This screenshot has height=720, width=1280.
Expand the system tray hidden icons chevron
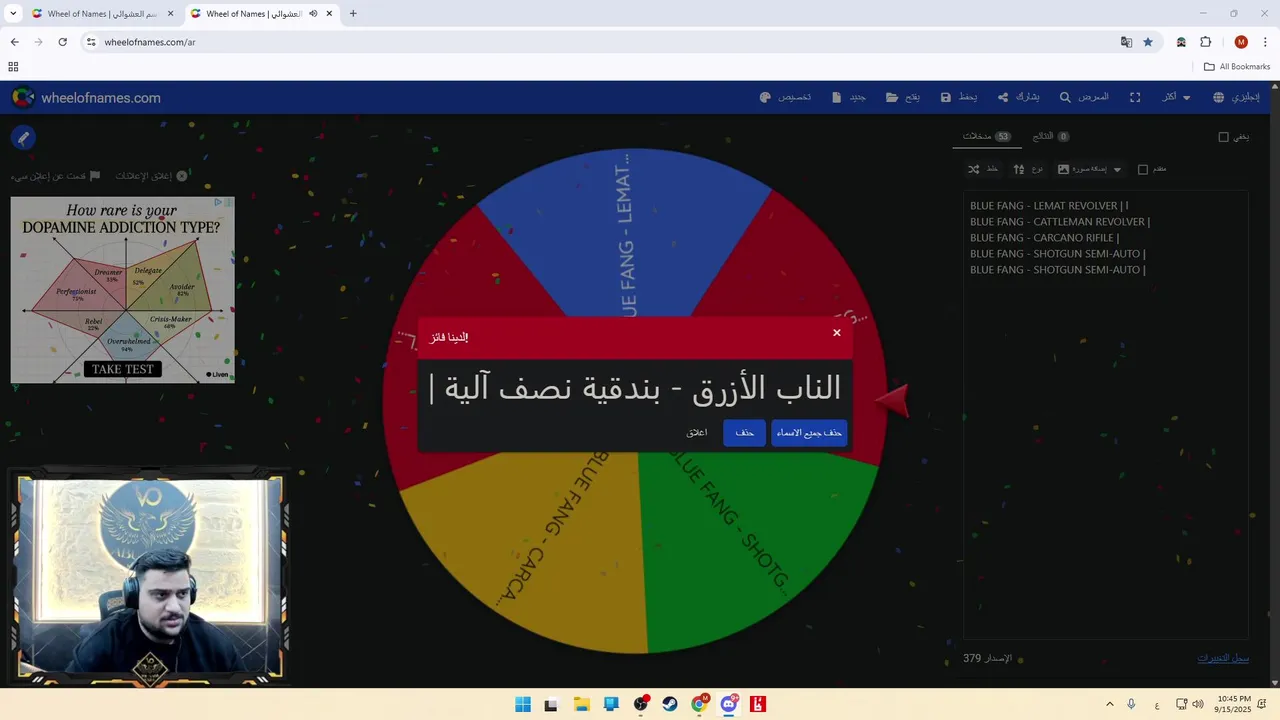pyautogui.click(x=1109, y=704)
